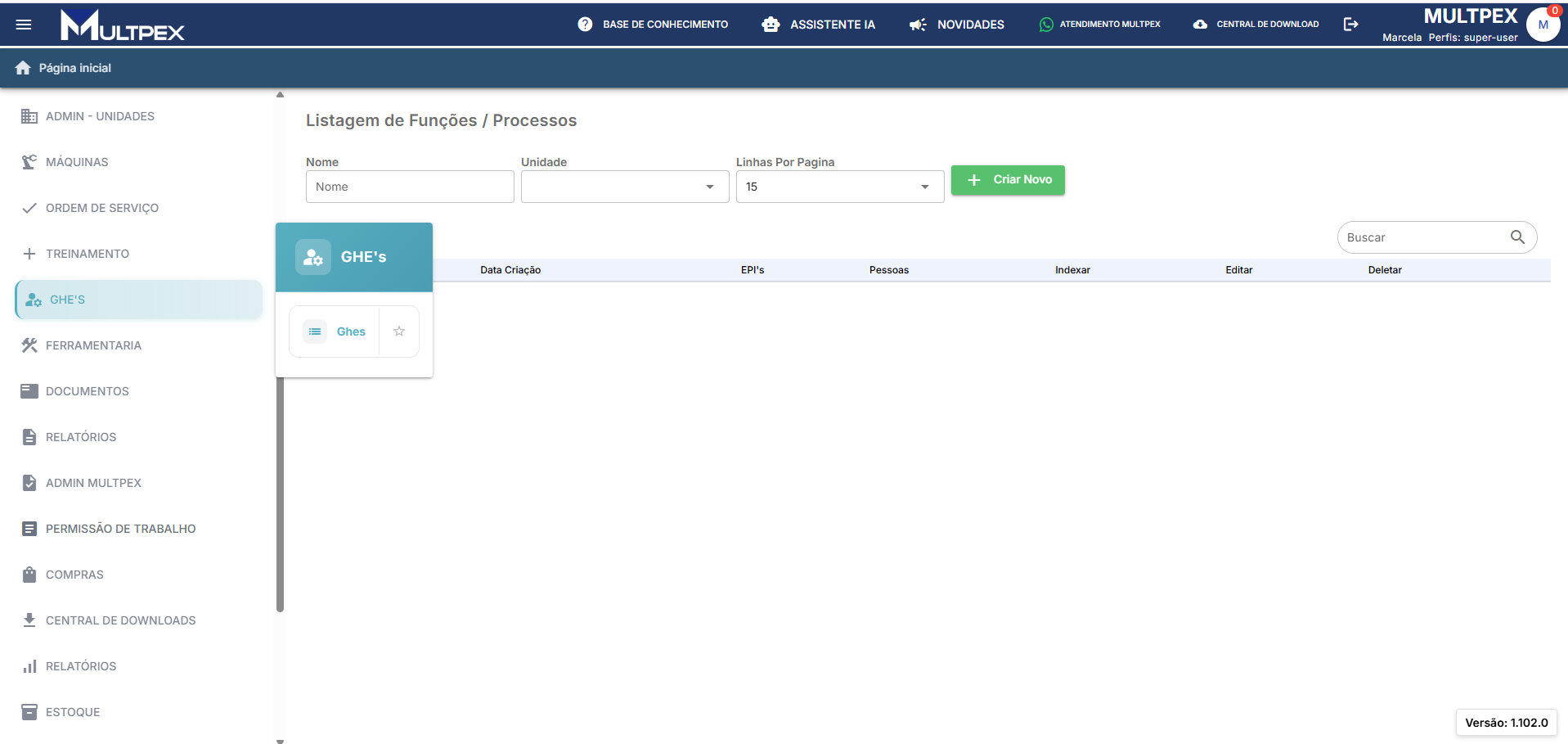Screen dimensions: 1568x744
Task: Click the EPI's column header
Action: [753, 270]
